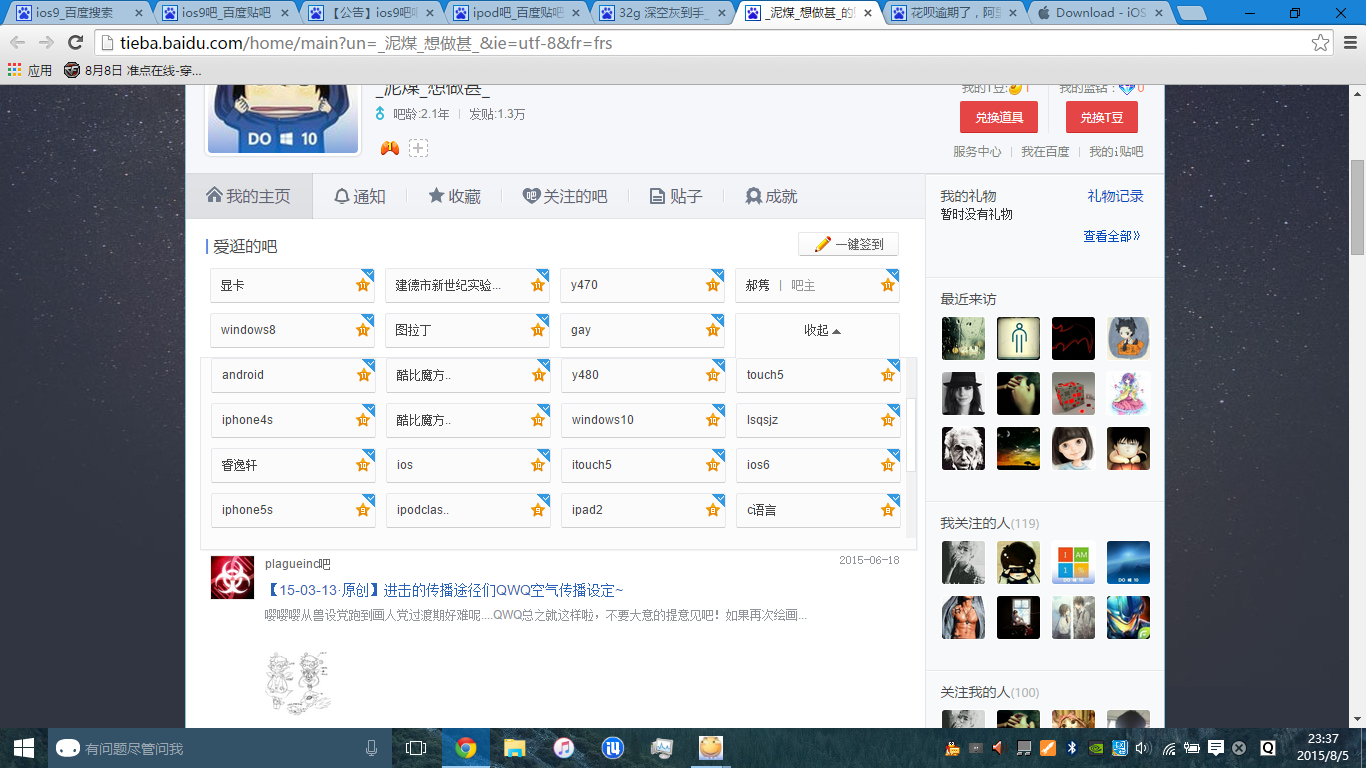Switch to the 关注的吧 tab

pyautogui.click(x=565, y=196)
